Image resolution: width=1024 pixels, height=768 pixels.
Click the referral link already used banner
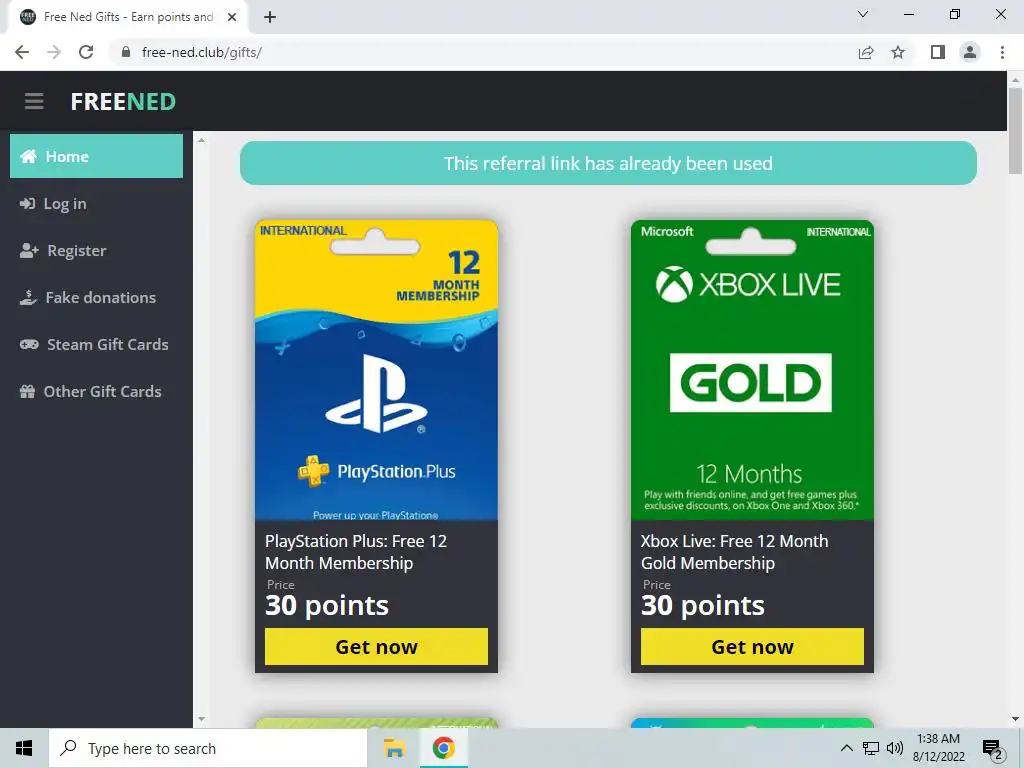click(x=608, y=163)
